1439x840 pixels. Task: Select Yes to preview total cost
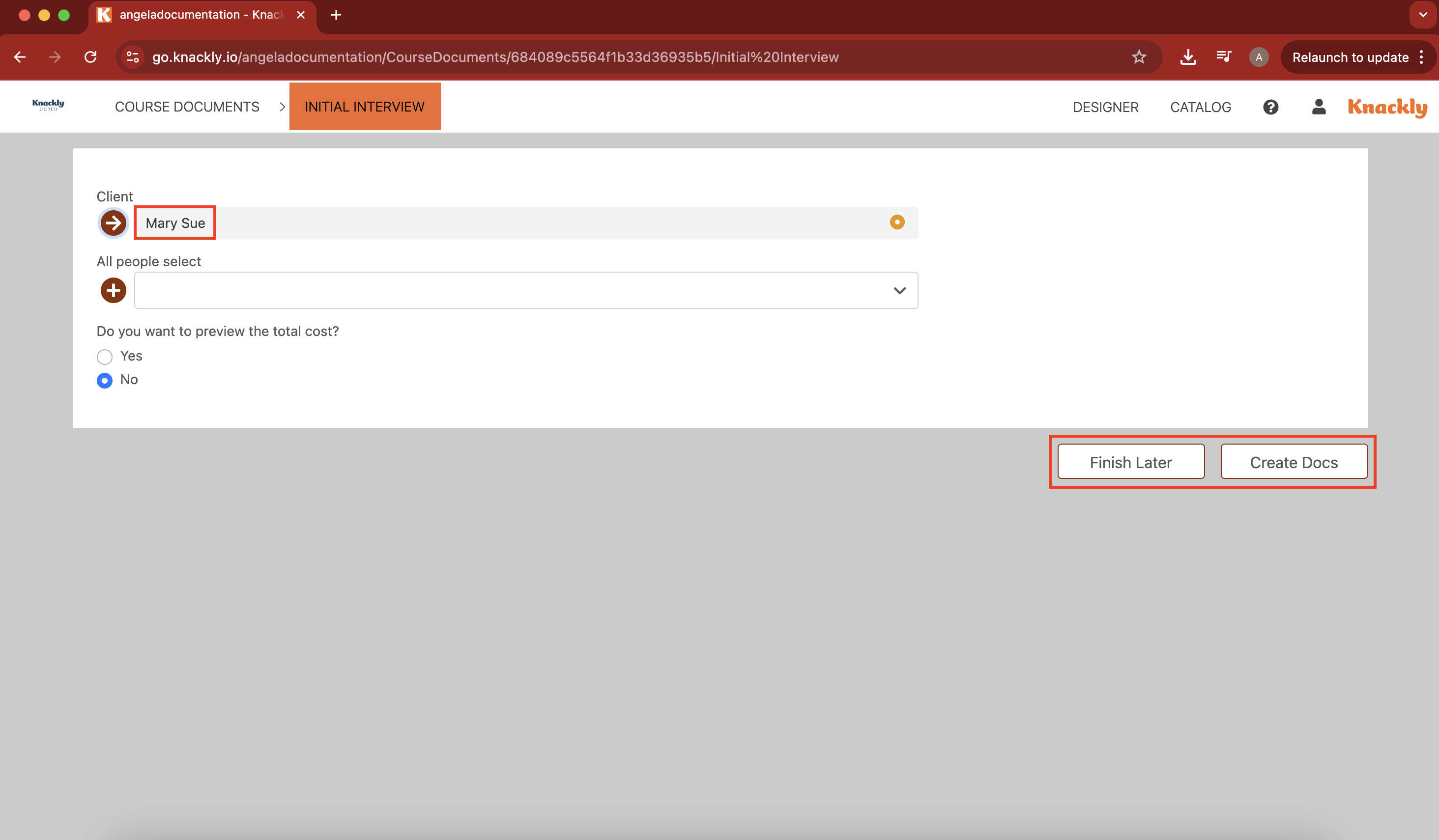click(x=105, y=357)
